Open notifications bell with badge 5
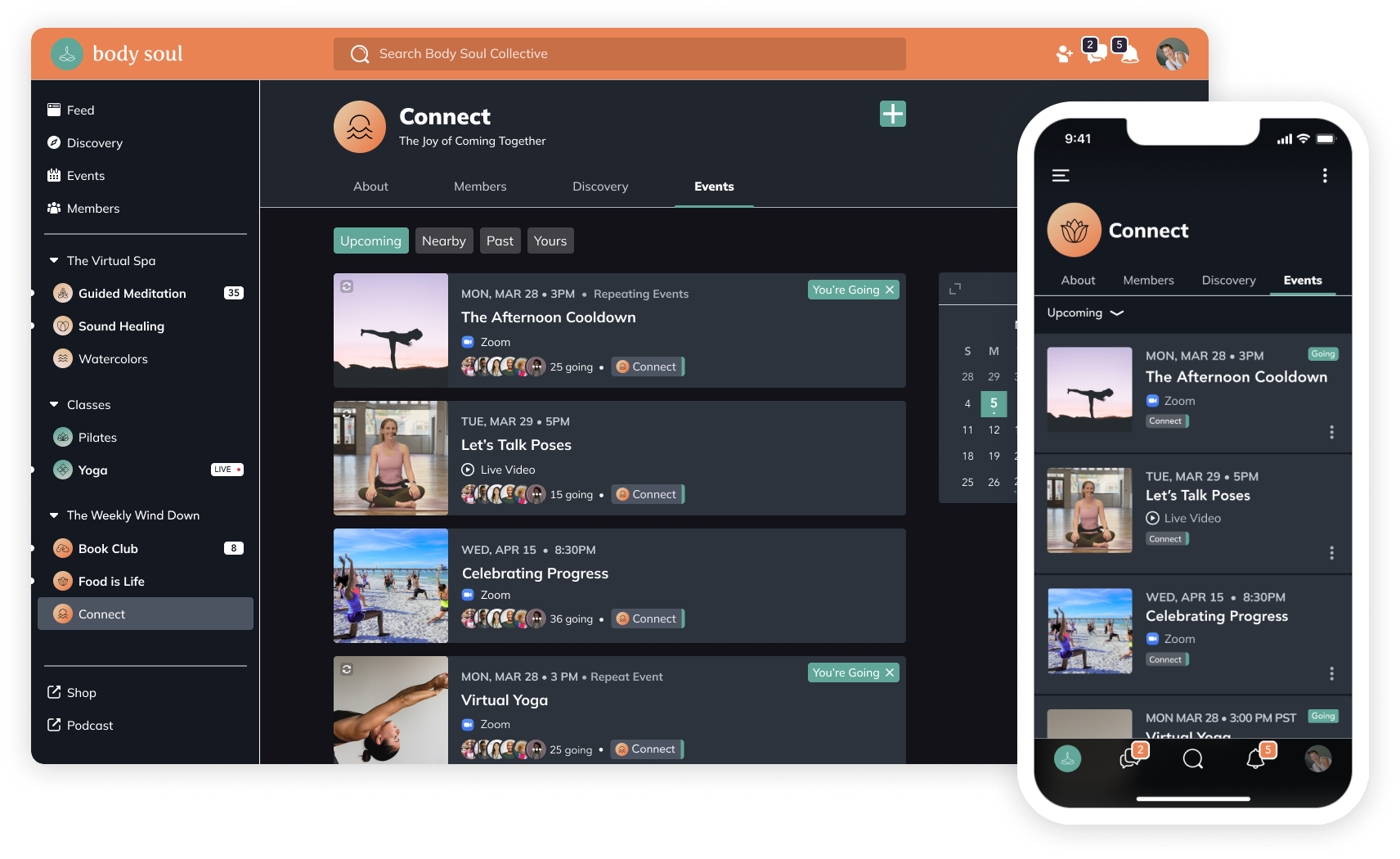1400x859 pixels. (1129, 55)
